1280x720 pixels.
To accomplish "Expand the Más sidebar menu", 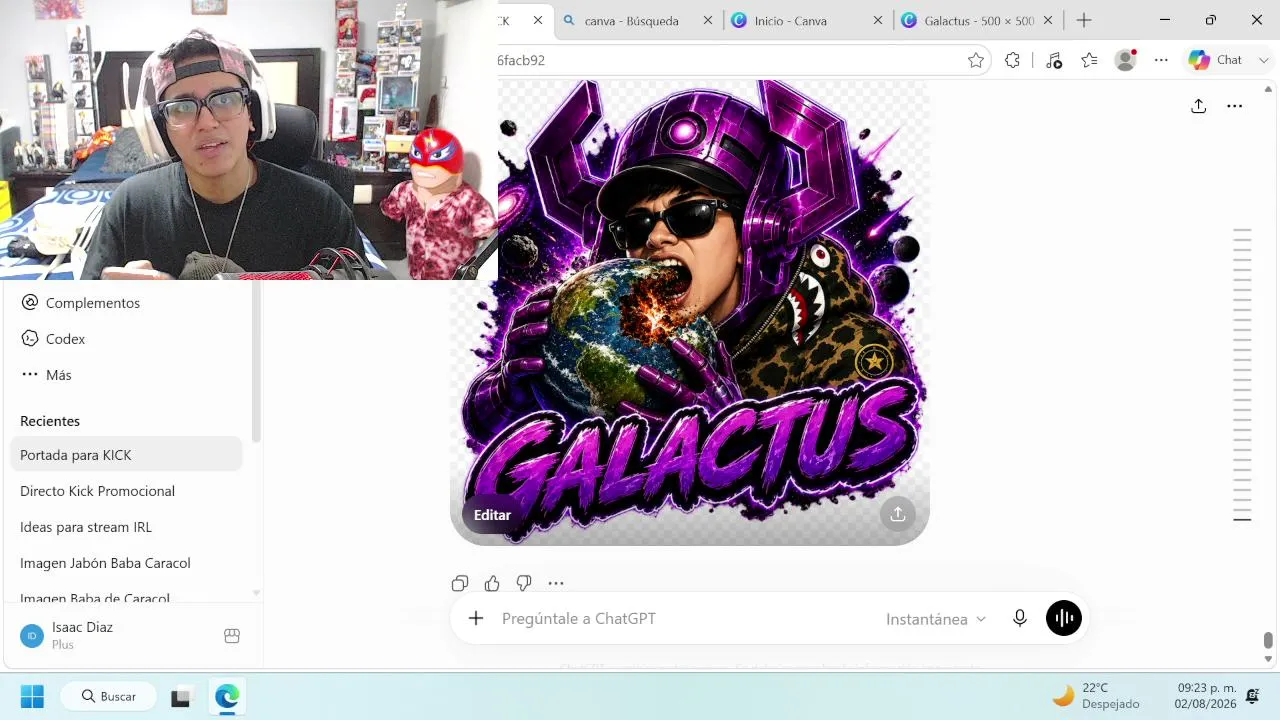I will click(46, 375).
